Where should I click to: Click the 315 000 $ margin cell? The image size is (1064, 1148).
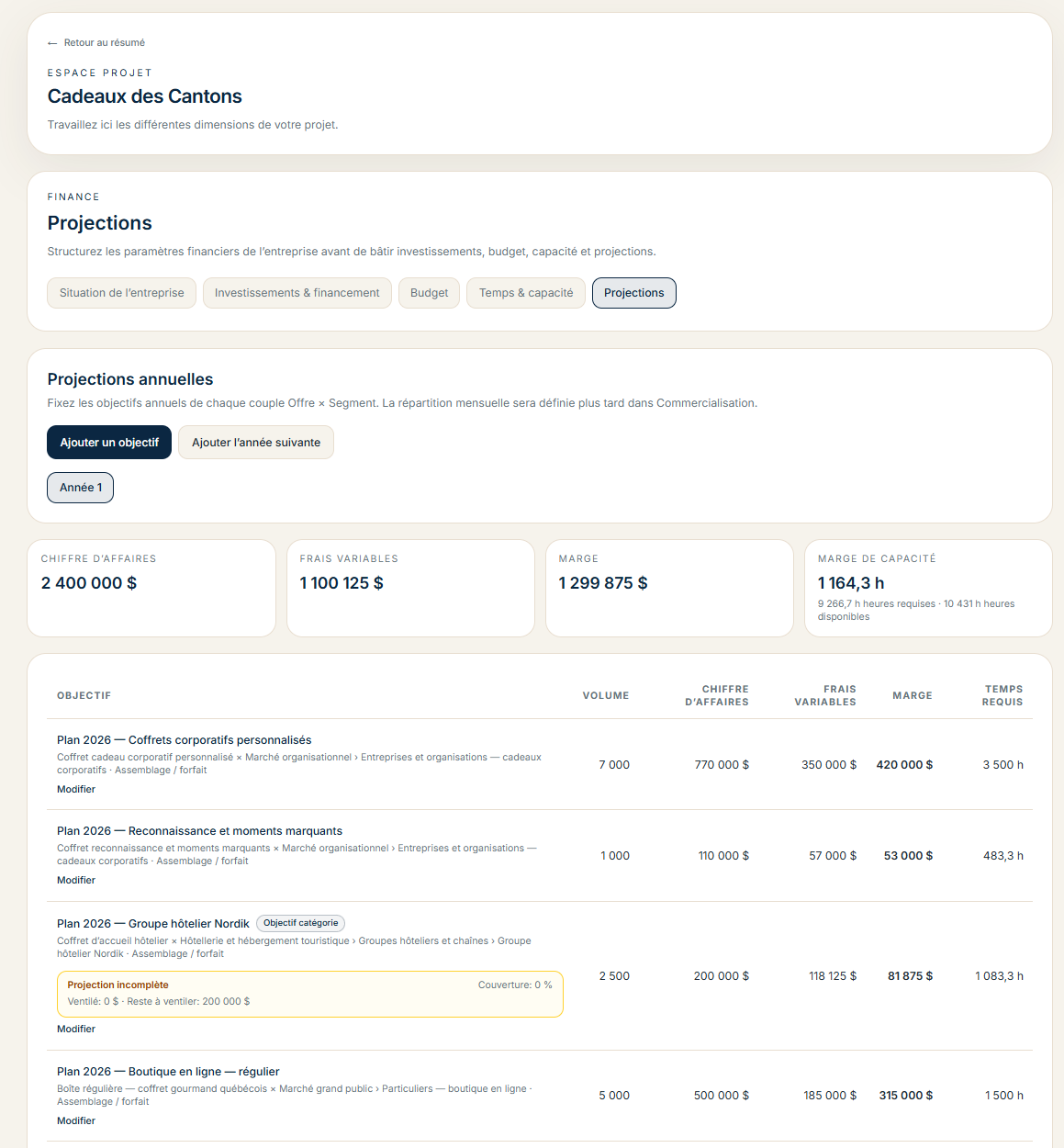pyautogui.click(x=906, y=1096)
